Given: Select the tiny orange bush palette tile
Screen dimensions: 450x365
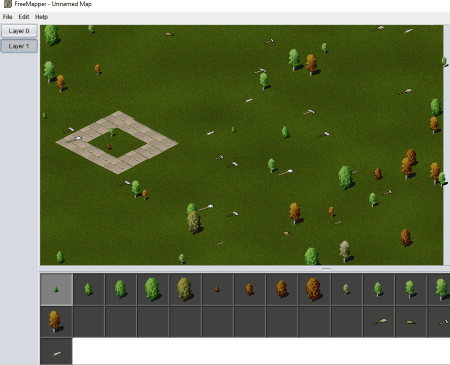Looking at the screenshot, I should 217,289.
